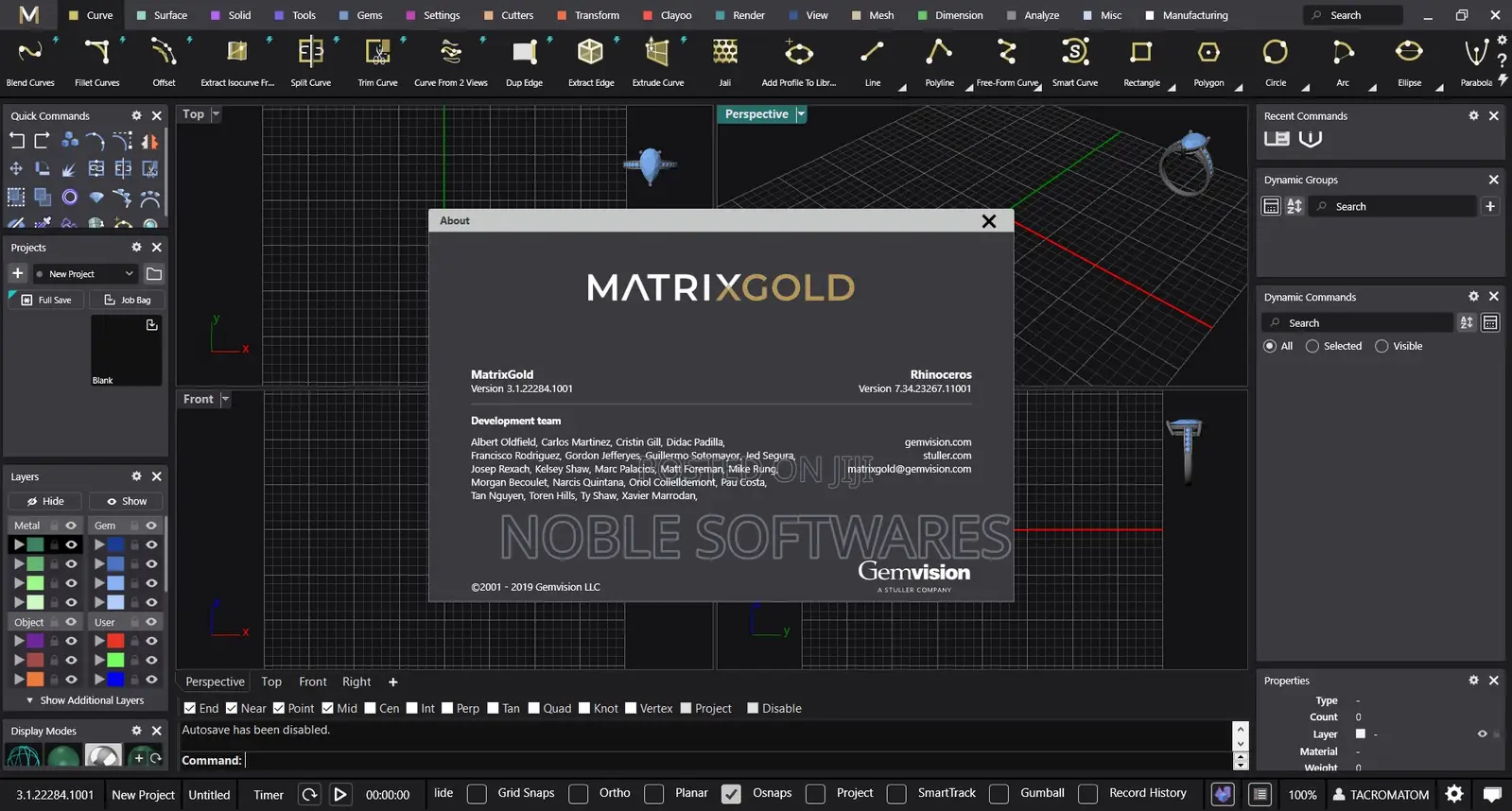Screen dimensions: 1512x811
Task: Toggle the Near osnap checkbox
Action: click(232, 708)
